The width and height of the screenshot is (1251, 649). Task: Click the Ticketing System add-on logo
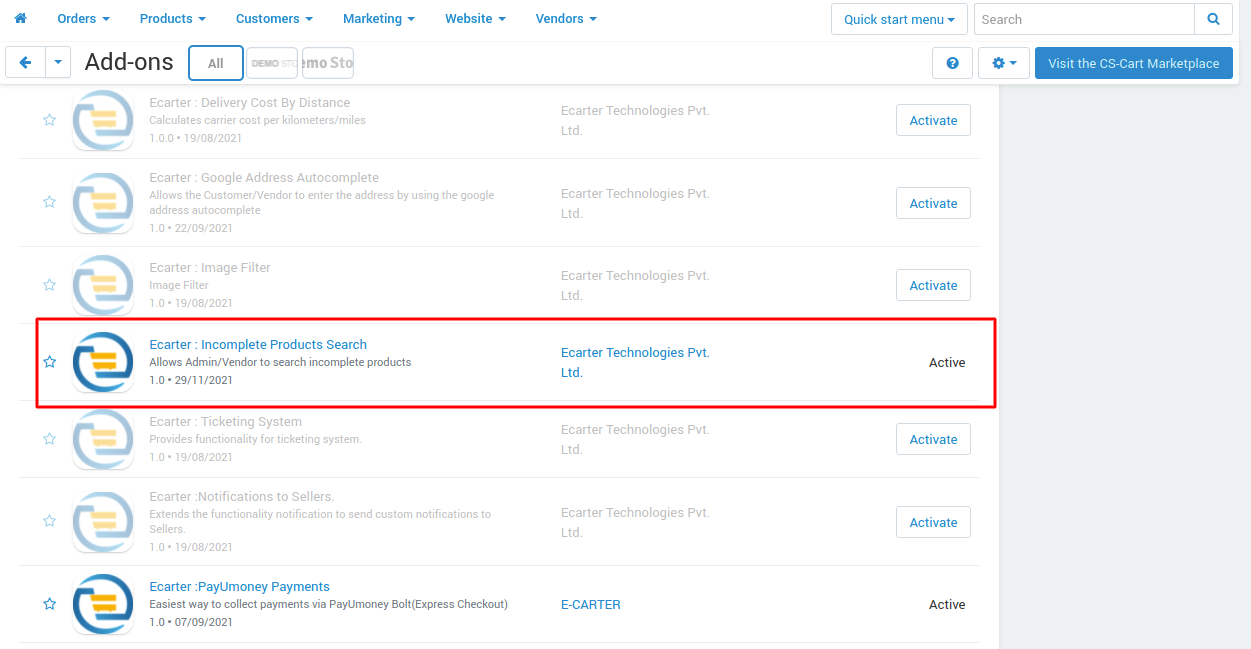pyautogui.click(x=103, y=439)
